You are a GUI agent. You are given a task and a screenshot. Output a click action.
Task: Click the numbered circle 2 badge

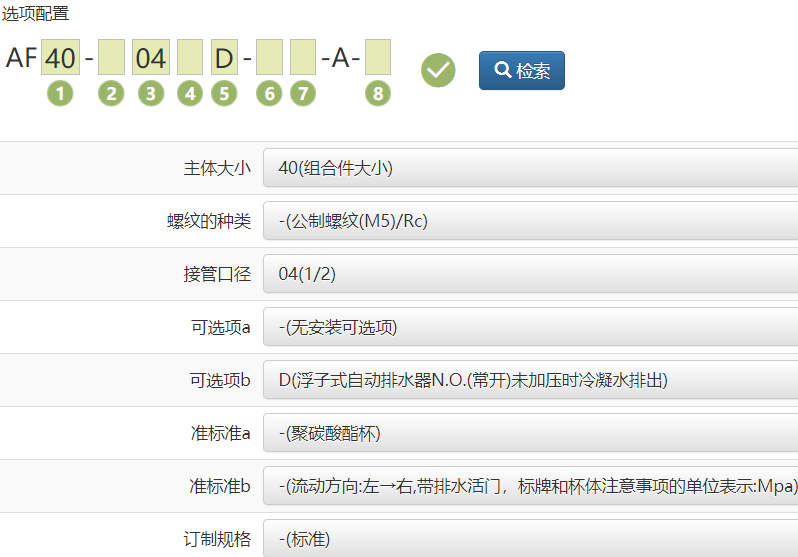pos(111,94)
